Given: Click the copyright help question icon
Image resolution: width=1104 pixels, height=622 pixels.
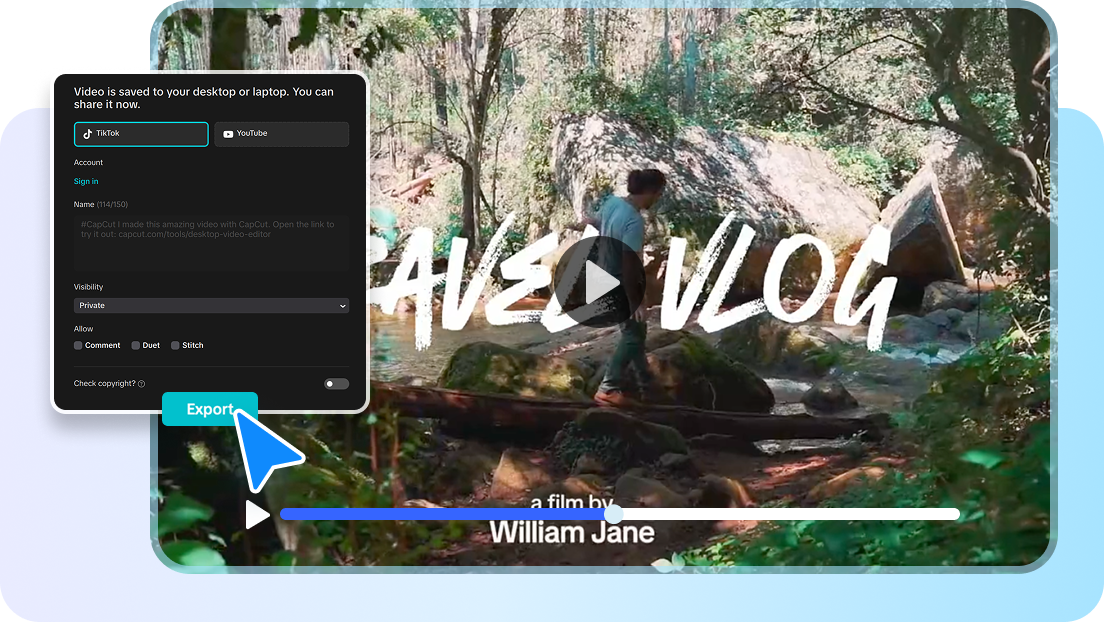Looking at the screenshot, I should tap(142, 384).
